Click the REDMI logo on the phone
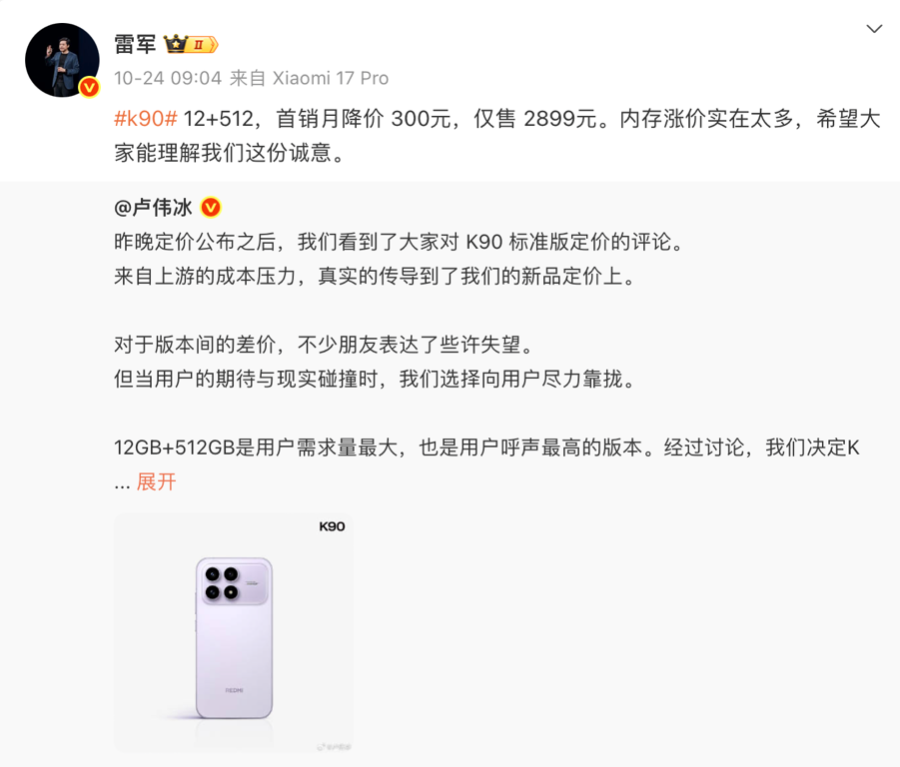The height and width of the screenshot is (767, 900). 234,690
